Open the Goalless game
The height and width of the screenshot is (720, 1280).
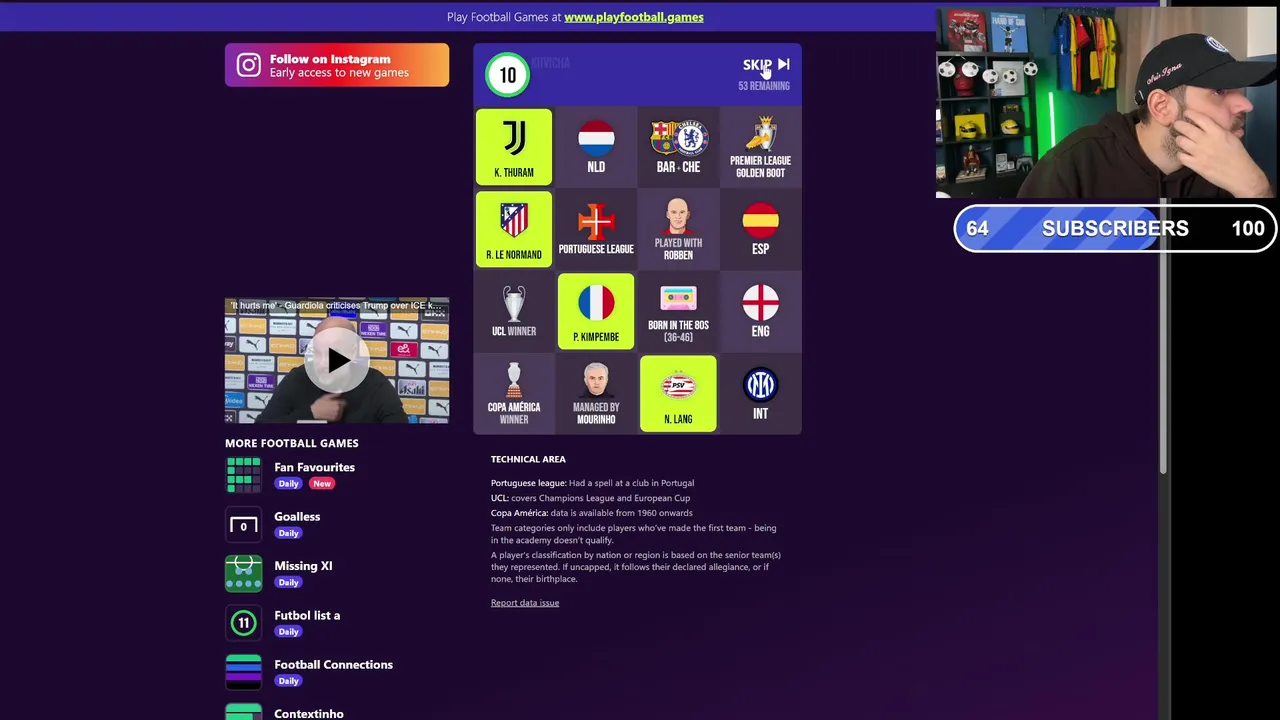pyautogui.click(x=297, y=517)
